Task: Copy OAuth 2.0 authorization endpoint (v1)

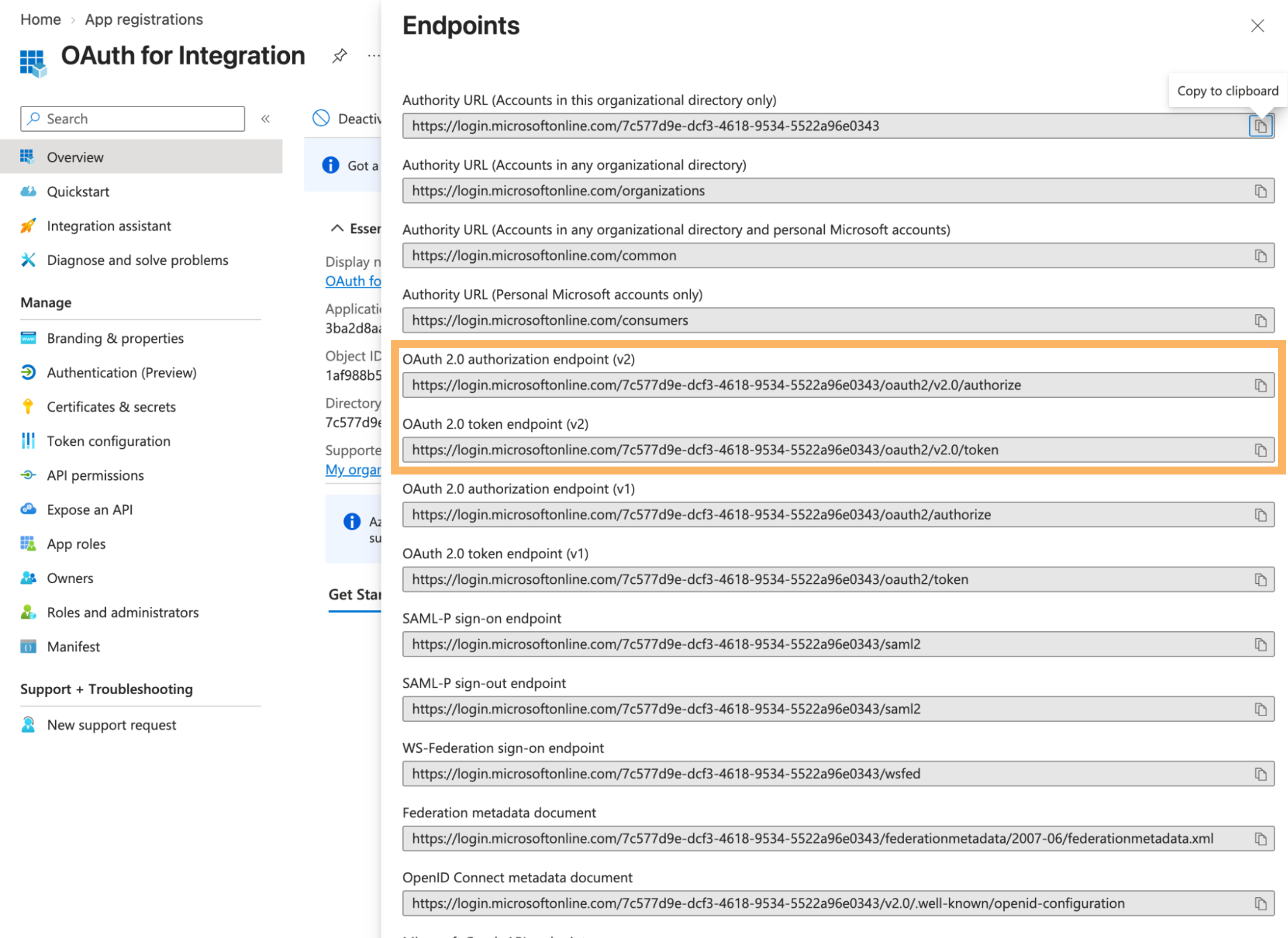Action: pyautogui.click(x=1260, y=515)
